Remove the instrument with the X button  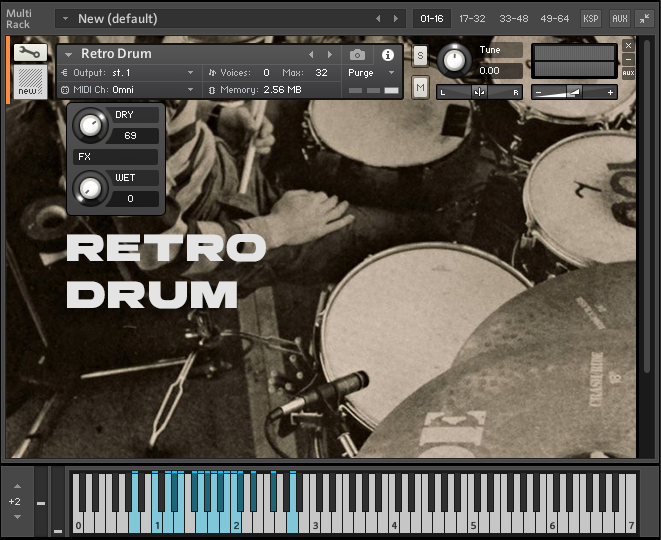pyautogui.click(x=628, y=46)
